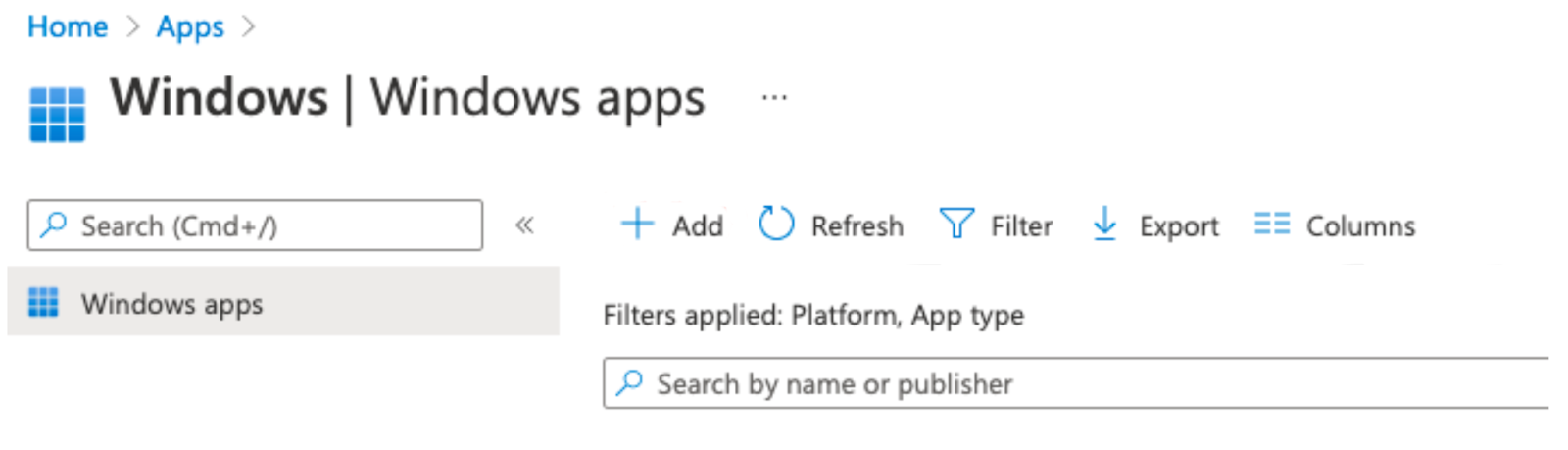1568x450 pixels.
Task: Click the plus Add icon
Action: click(637, 224)
